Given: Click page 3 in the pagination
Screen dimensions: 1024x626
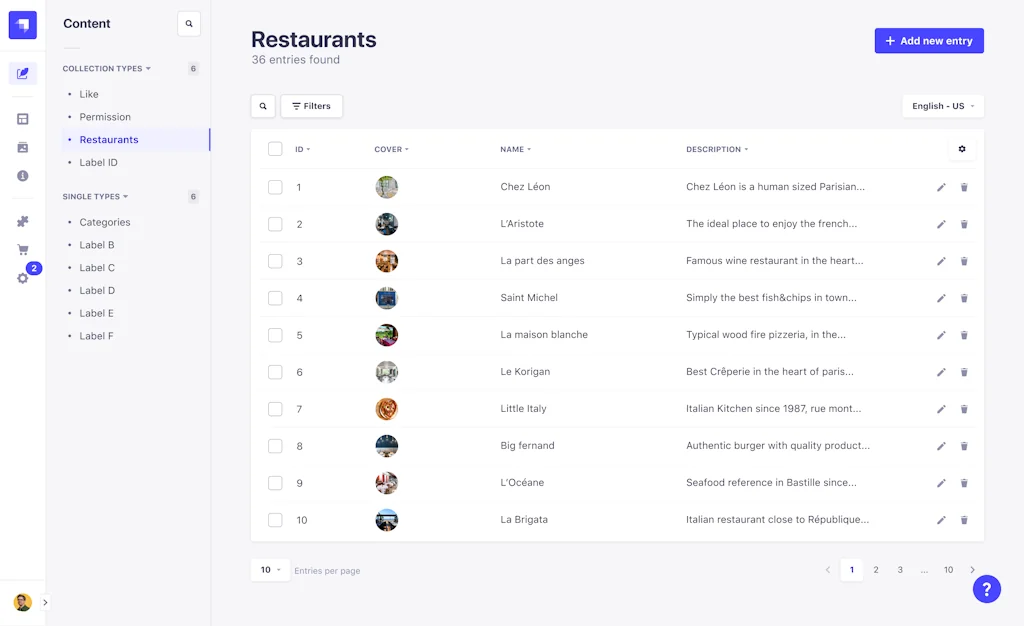Looking at the screenshot, I should pyautogui.click(x=900, y=569).
